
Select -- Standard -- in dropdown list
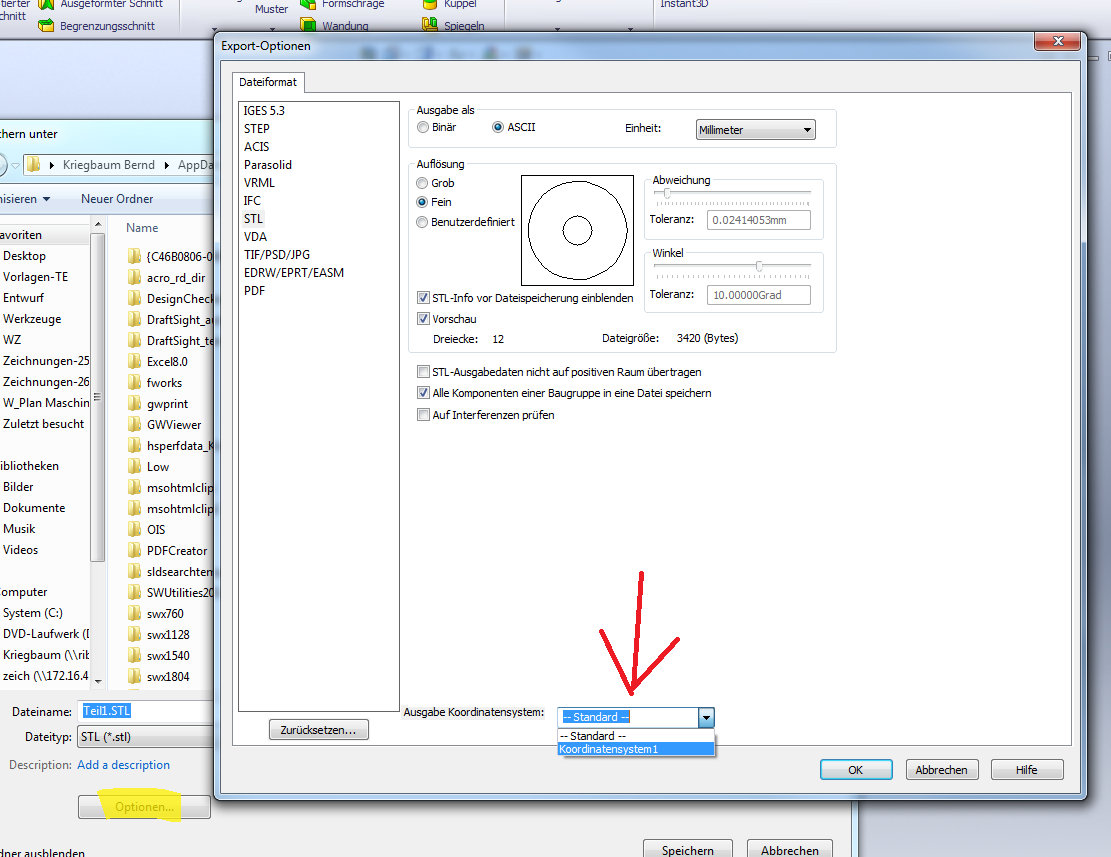636,736
